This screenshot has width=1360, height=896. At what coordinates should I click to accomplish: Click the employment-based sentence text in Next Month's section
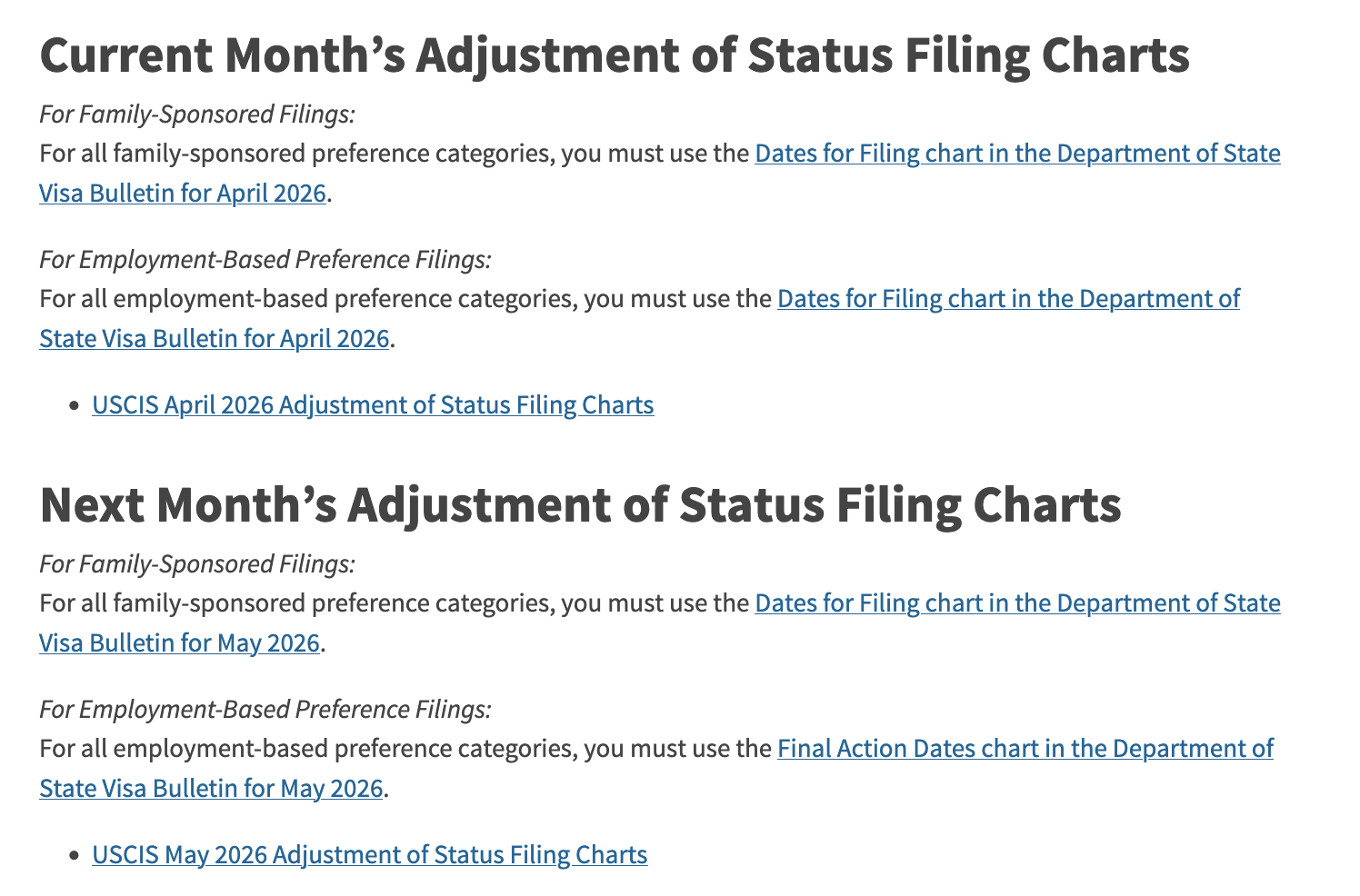(405, 749)
